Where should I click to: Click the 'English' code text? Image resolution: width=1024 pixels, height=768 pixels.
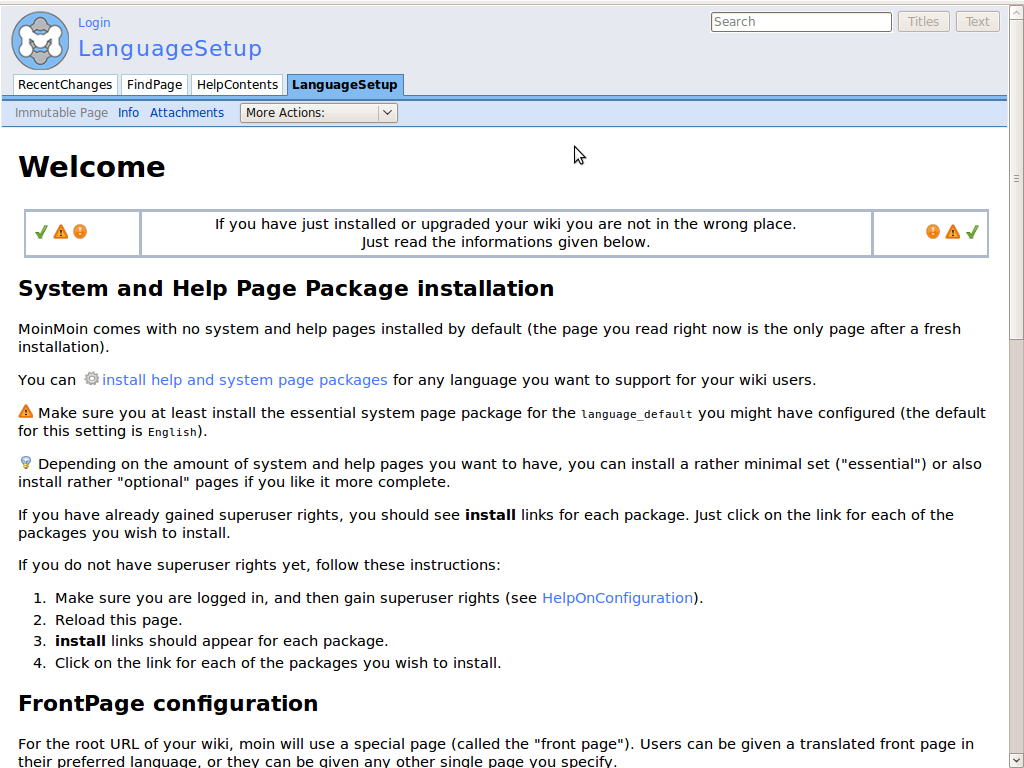point(172,432)
